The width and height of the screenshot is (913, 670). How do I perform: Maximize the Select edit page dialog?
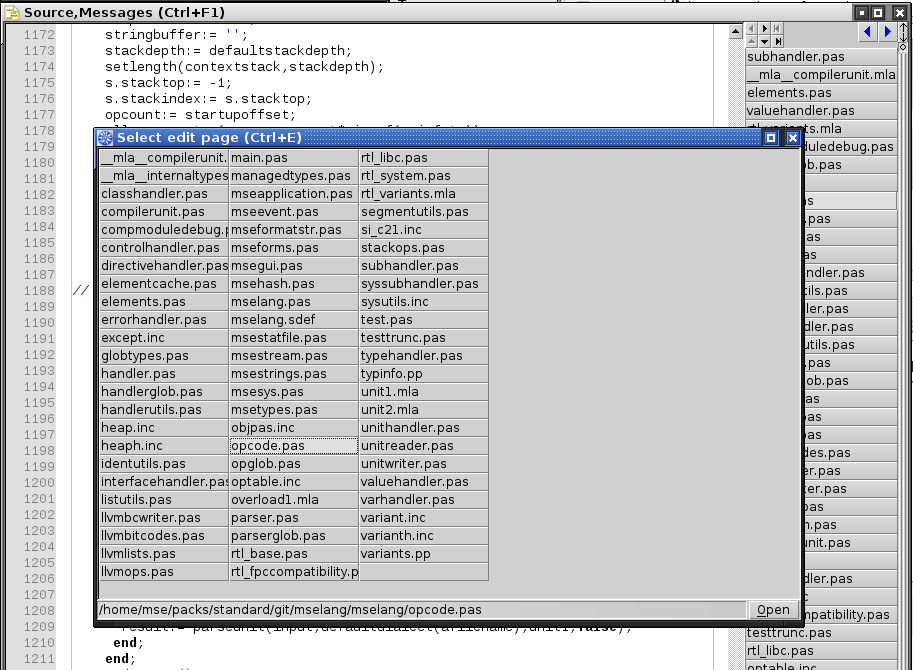point(771,138)
